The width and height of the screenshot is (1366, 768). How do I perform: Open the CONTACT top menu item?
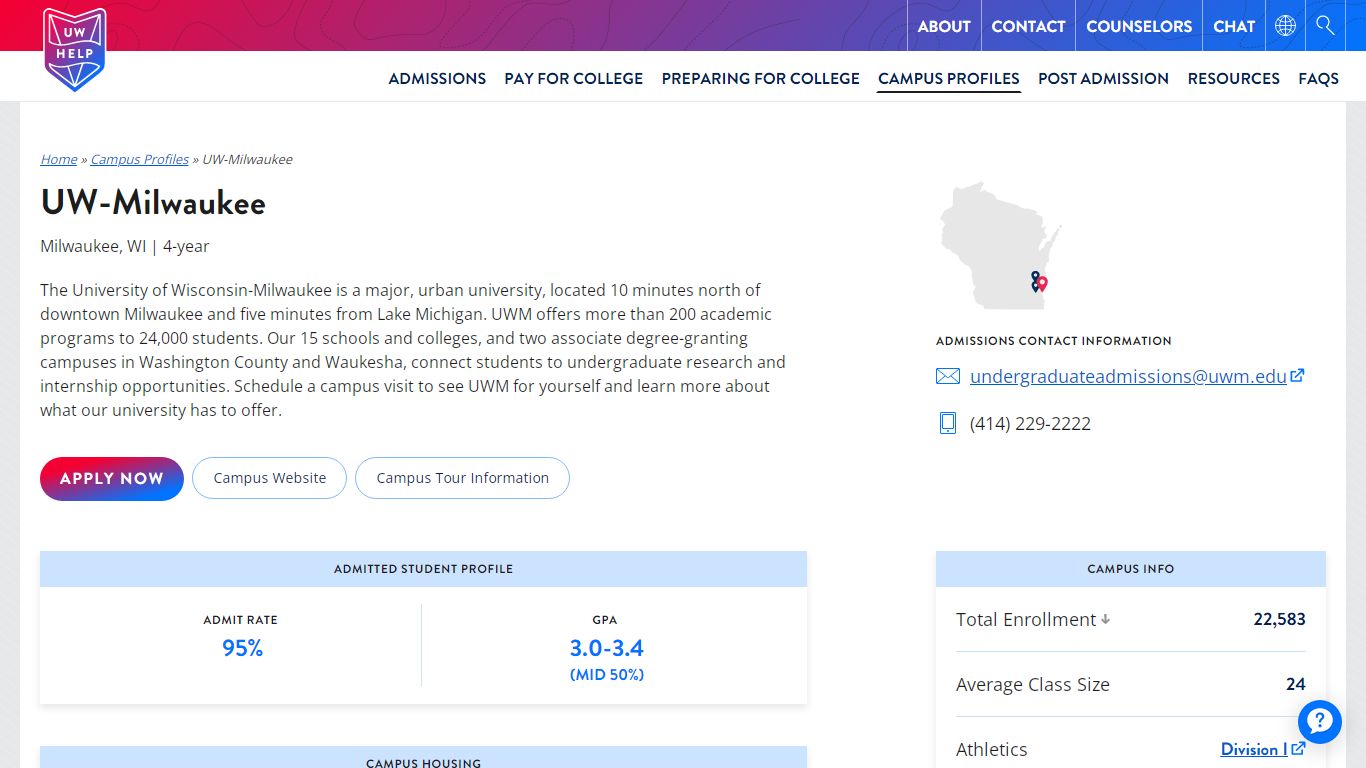pos(1028,26)
